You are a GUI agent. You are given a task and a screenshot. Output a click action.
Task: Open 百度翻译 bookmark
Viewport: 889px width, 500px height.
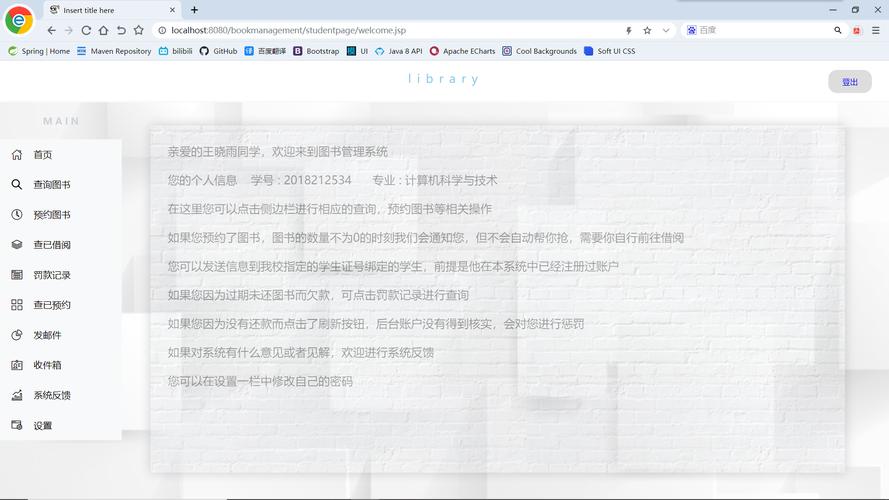coord(265,51)
